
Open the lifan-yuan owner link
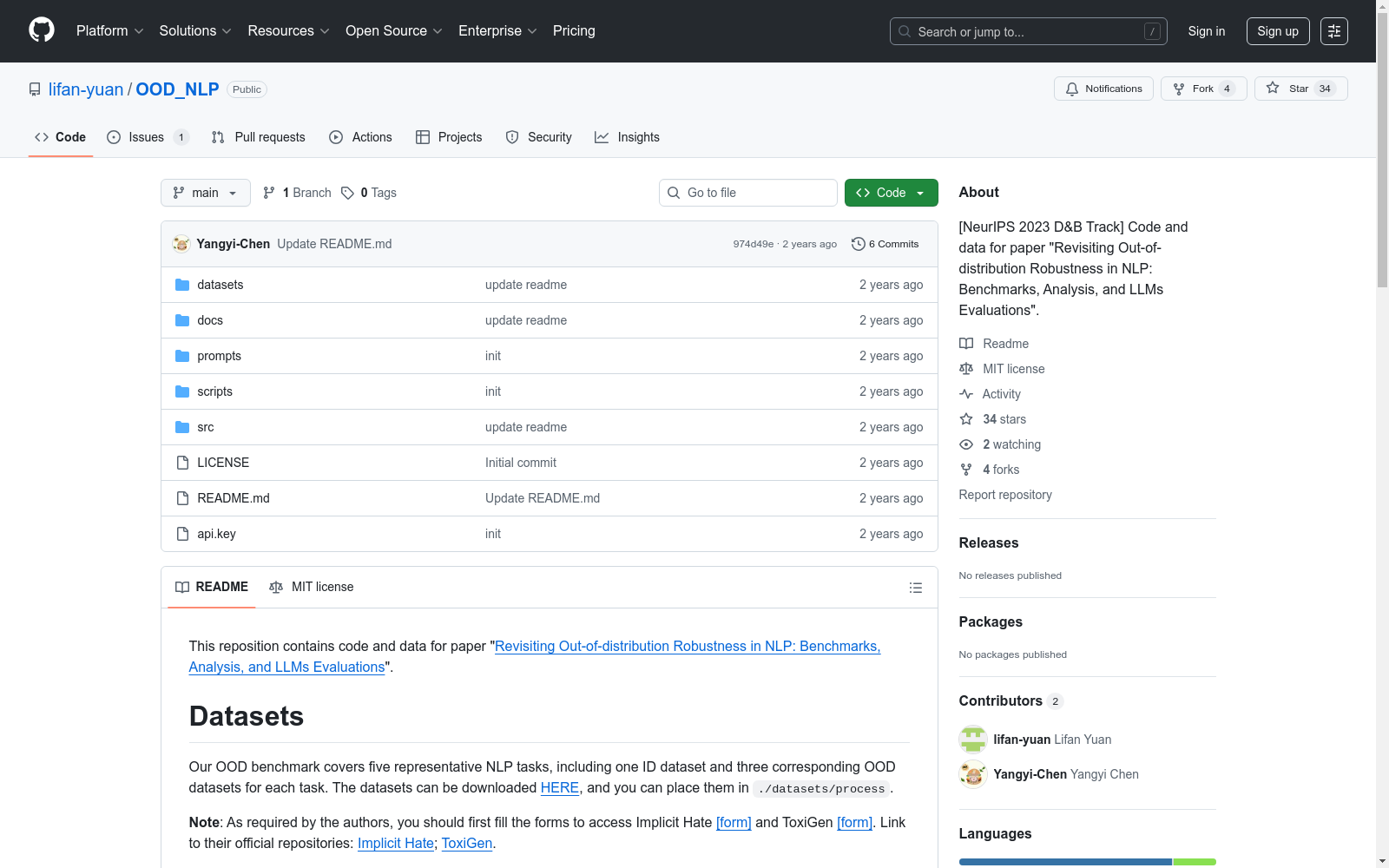(86, 89)
